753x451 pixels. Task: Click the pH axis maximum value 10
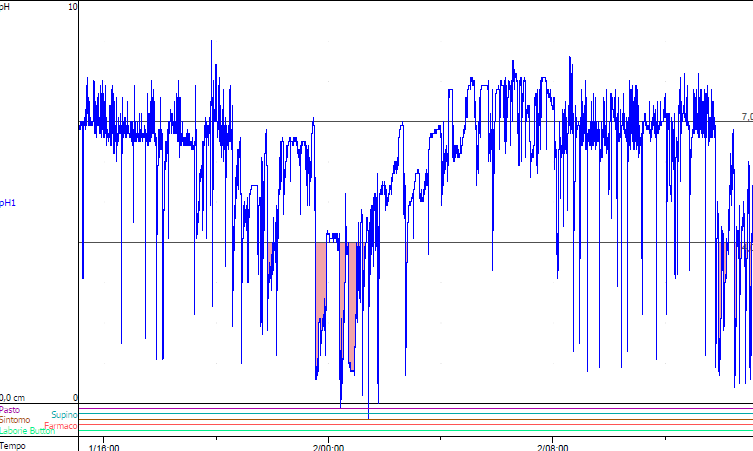73,7
